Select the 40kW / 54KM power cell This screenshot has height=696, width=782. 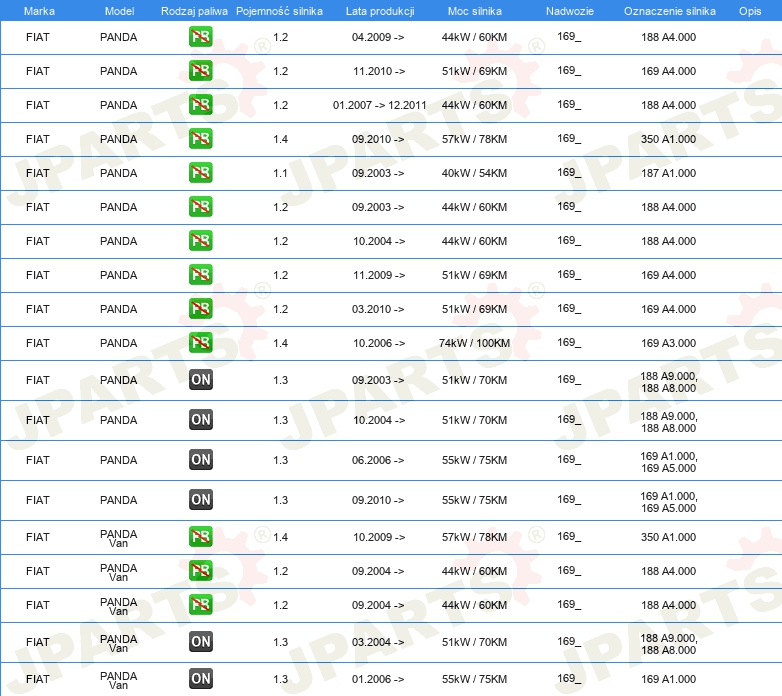click(474, 173)
